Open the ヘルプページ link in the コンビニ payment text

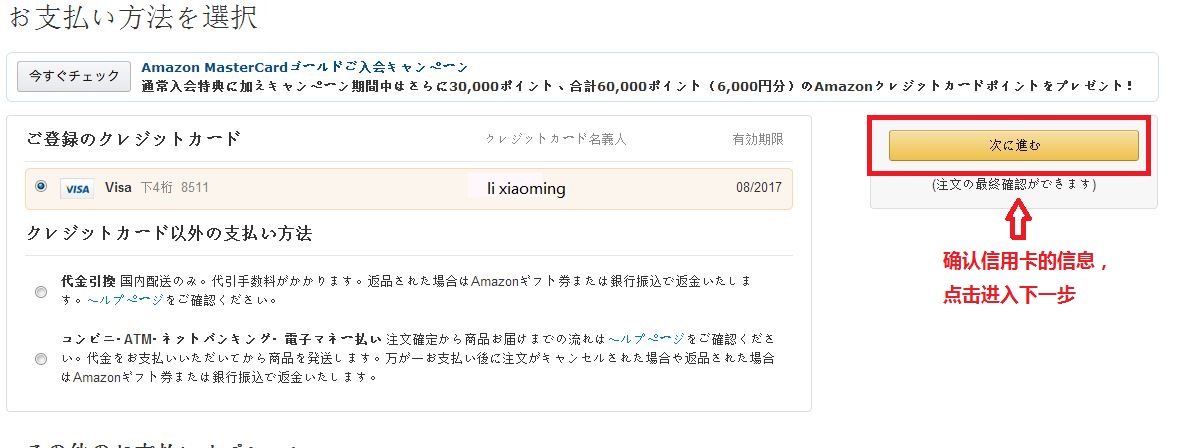click(646, 338)
